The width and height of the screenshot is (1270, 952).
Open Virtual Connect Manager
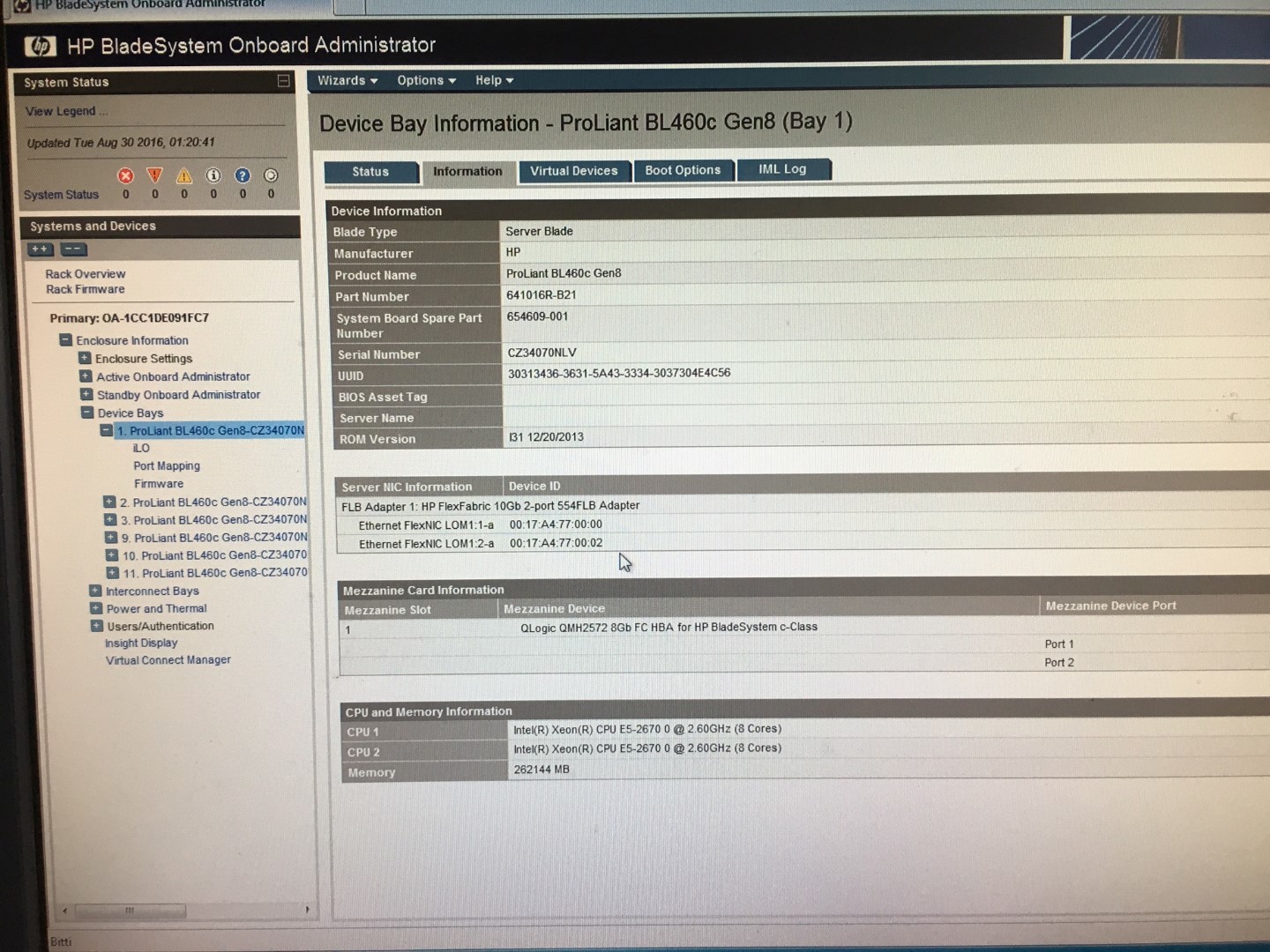tap(168, 659)
